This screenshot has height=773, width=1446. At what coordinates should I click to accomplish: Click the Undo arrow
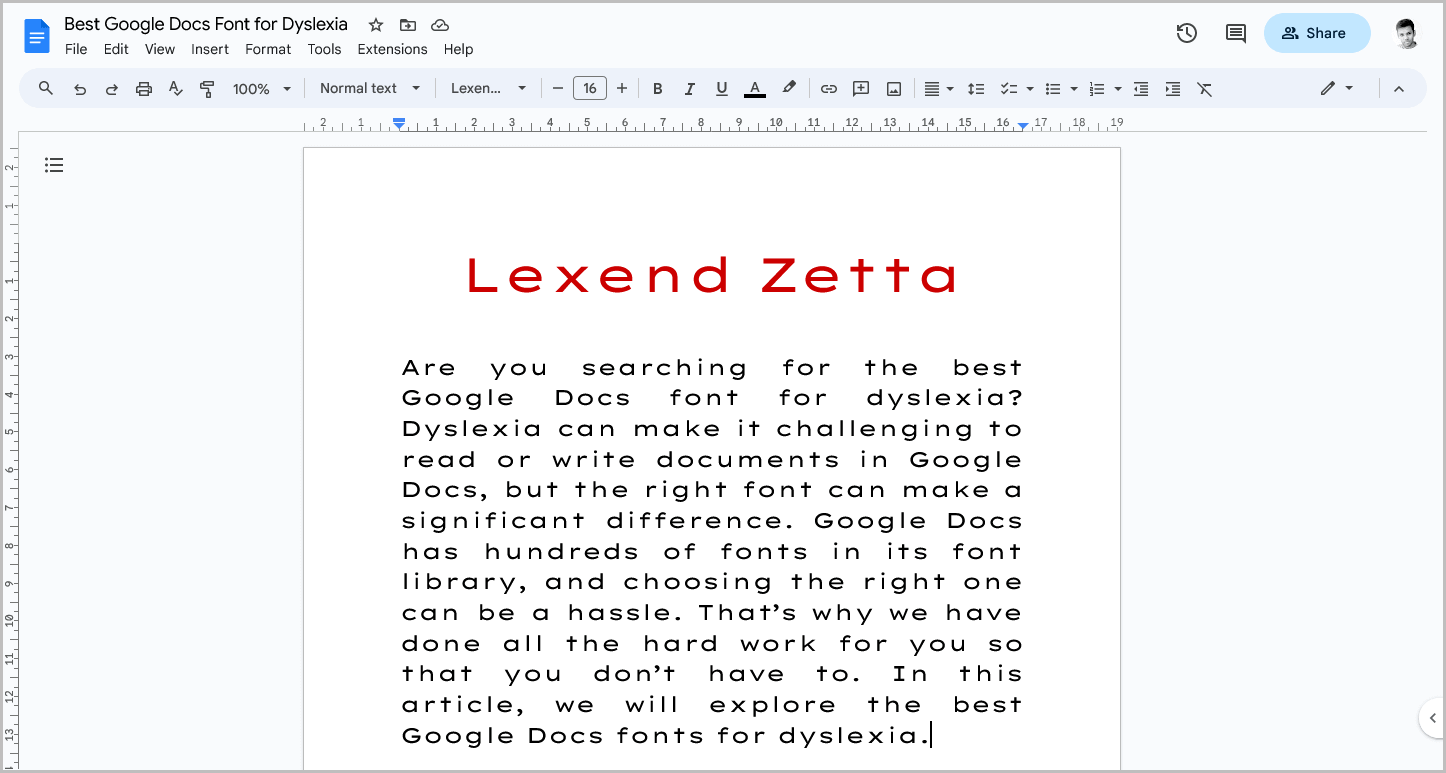pos(80,89)
